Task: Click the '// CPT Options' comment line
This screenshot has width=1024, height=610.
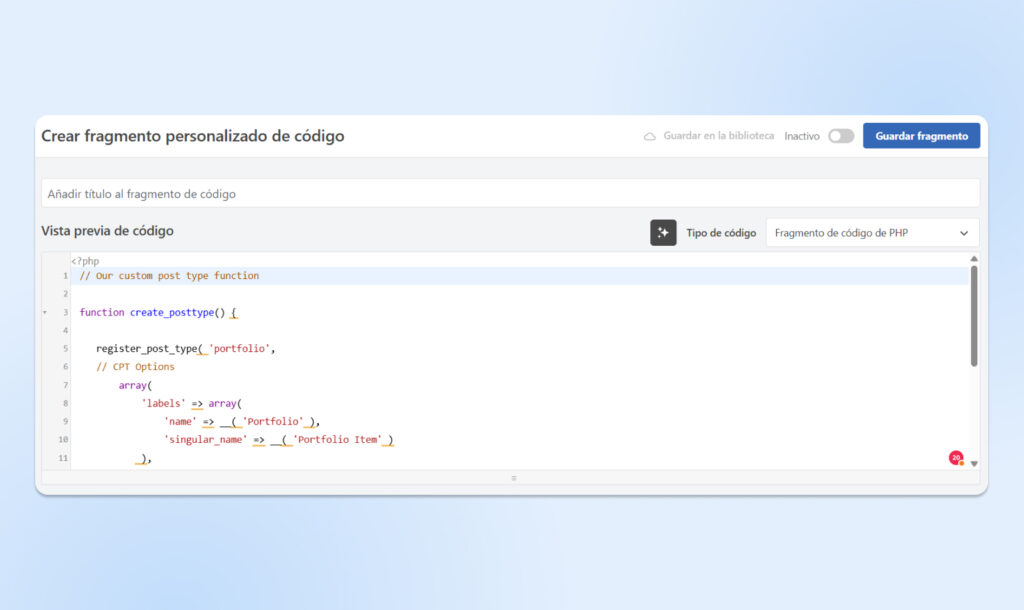Action: [135, 367]
